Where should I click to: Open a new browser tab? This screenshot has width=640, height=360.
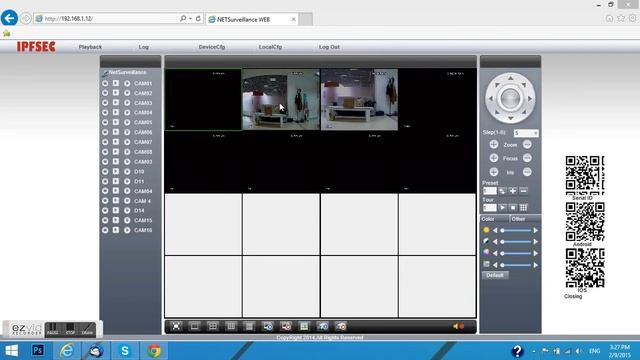click(x=306, y=19)
